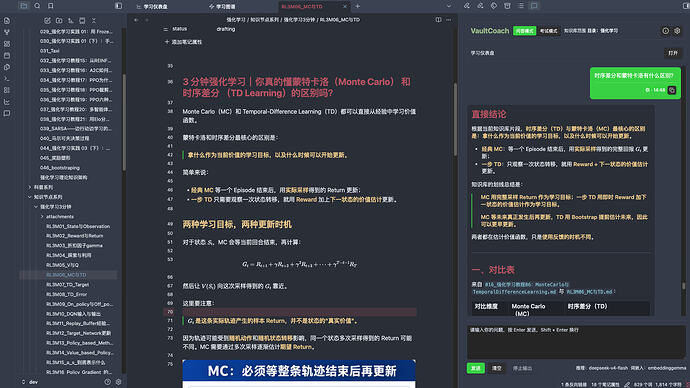This screenshot has height=388, width=690.
Task: Click the daily note calendar ribbon icon
Action: tap(7, 55)
